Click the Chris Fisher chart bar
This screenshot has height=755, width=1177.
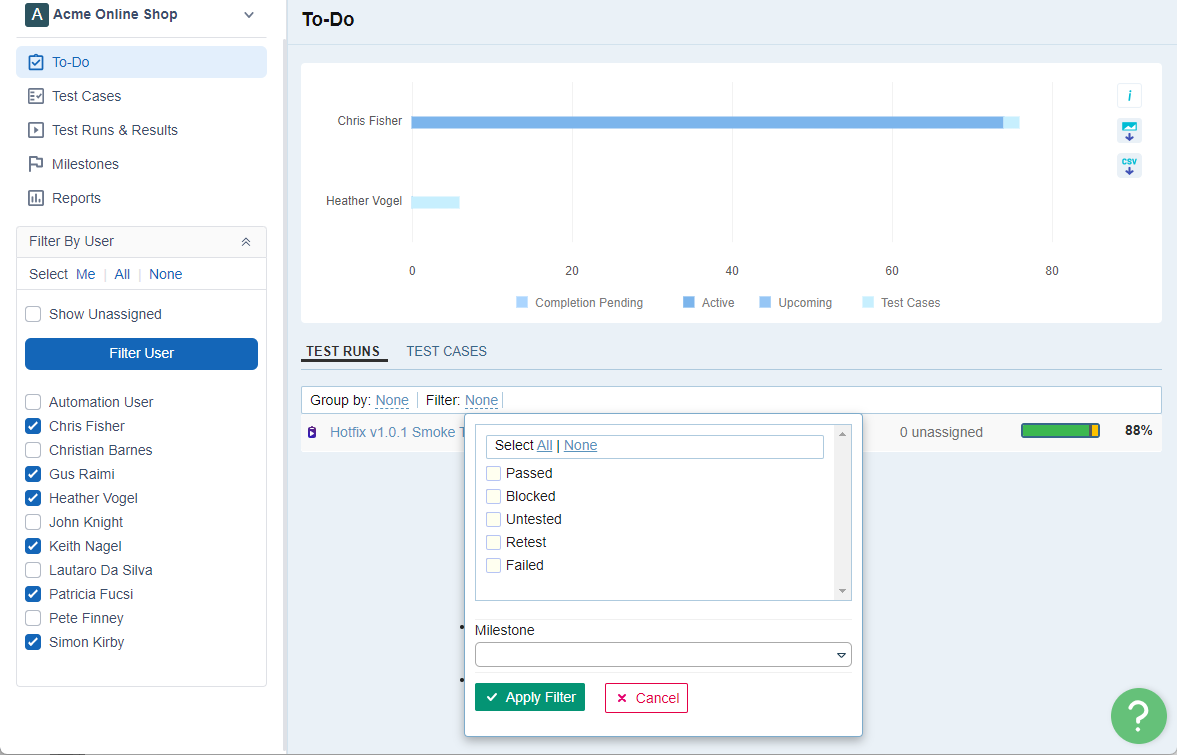point(707,122)
